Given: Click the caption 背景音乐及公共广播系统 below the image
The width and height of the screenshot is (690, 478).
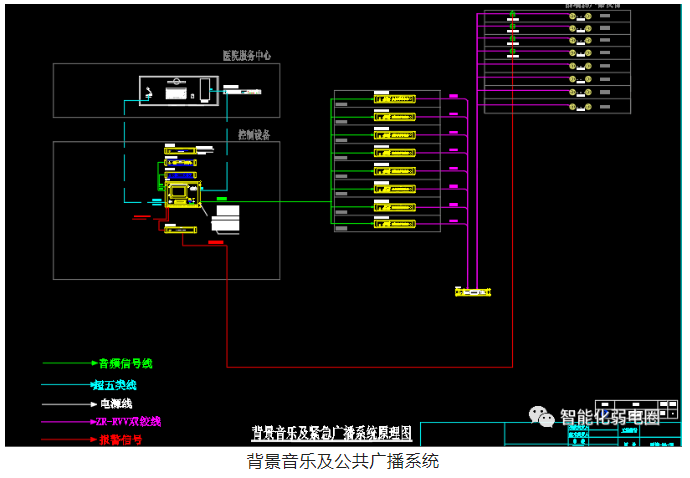Looking at the screenshot, I should click(x=343, y=461).
